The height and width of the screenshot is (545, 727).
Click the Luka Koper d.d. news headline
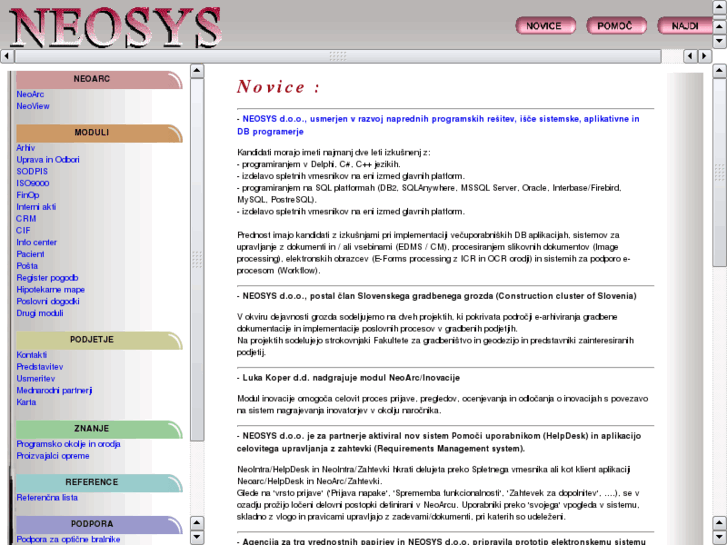[x=348, y=378]
